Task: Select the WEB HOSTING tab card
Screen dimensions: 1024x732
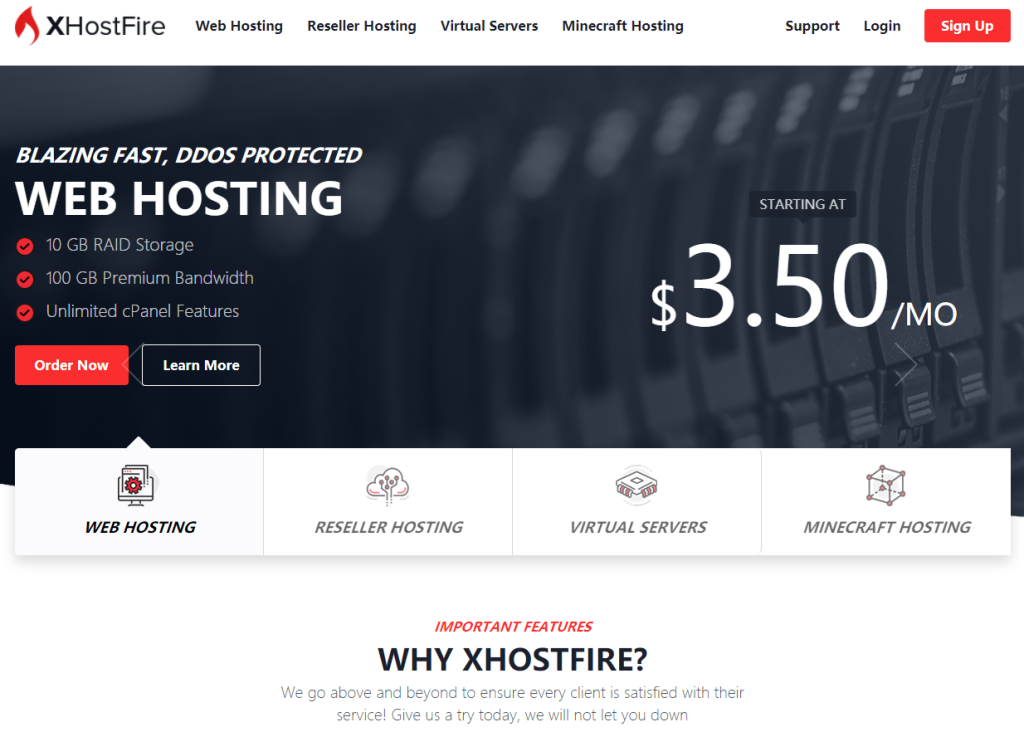Action: 139,501
